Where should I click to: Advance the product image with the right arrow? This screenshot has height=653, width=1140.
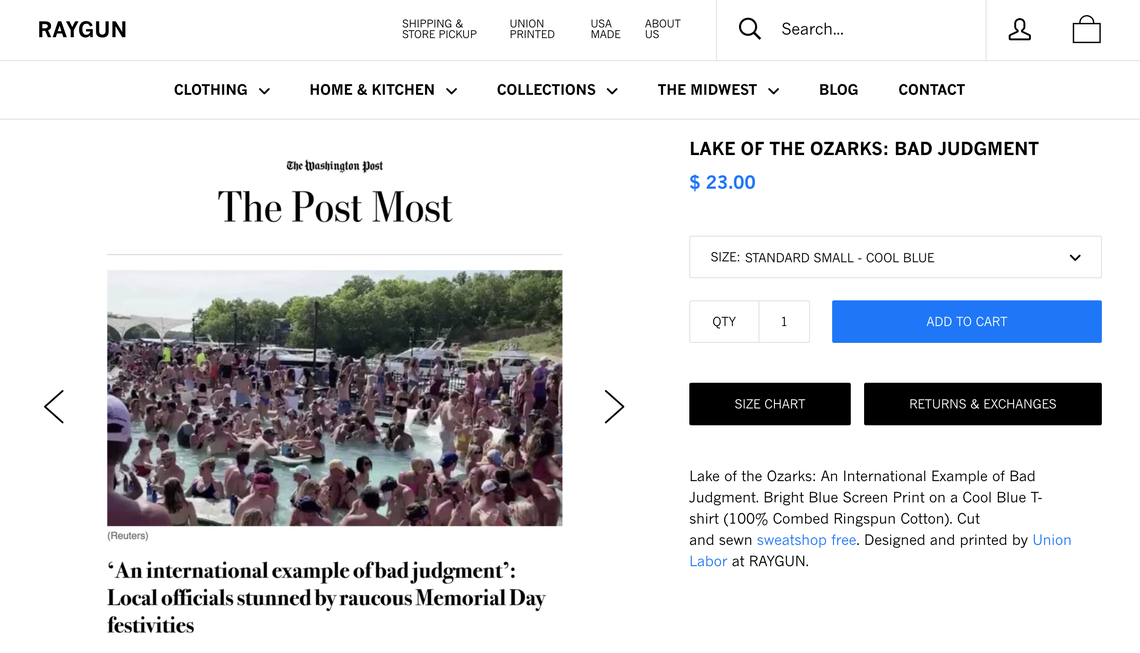pos(614,406)
